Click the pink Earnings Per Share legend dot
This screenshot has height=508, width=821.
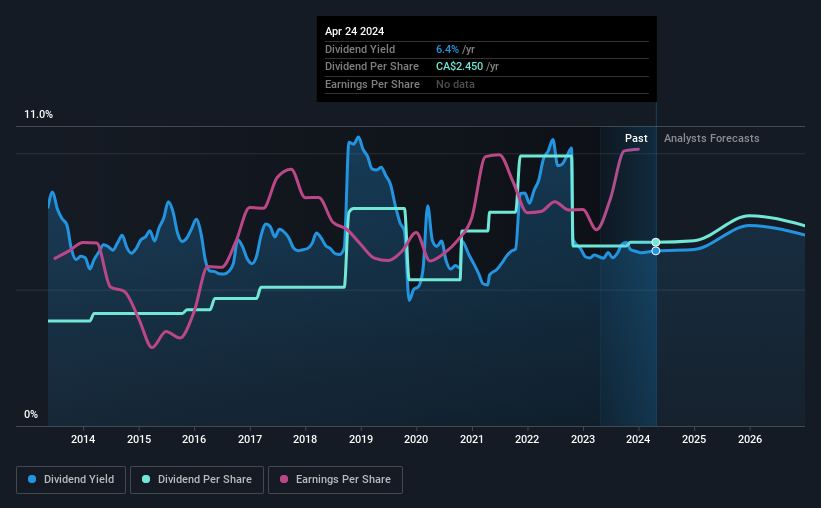[x=284, y=479]
